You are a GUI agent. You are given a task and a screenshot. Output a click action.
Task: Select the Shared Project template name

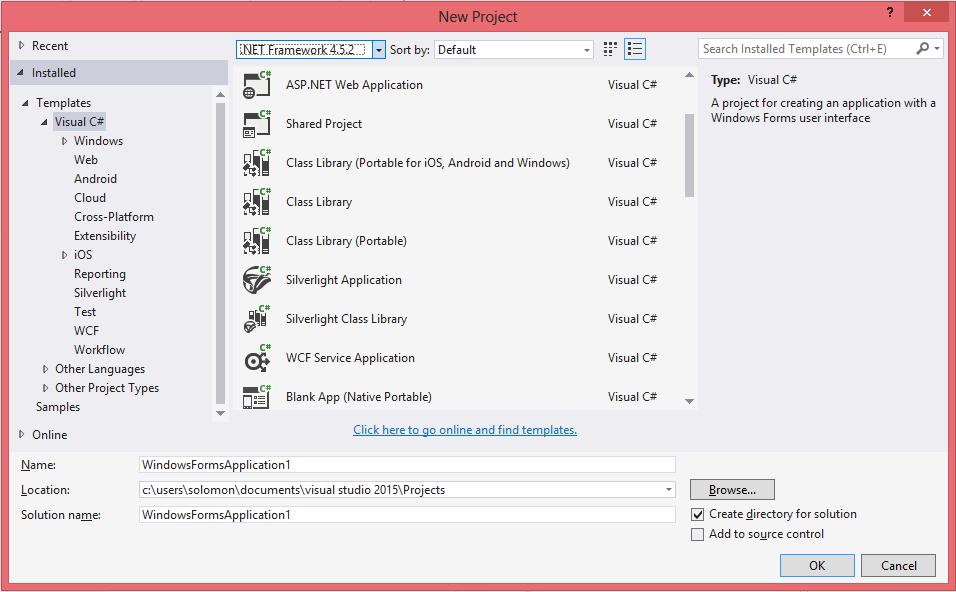tap(324, 124)
